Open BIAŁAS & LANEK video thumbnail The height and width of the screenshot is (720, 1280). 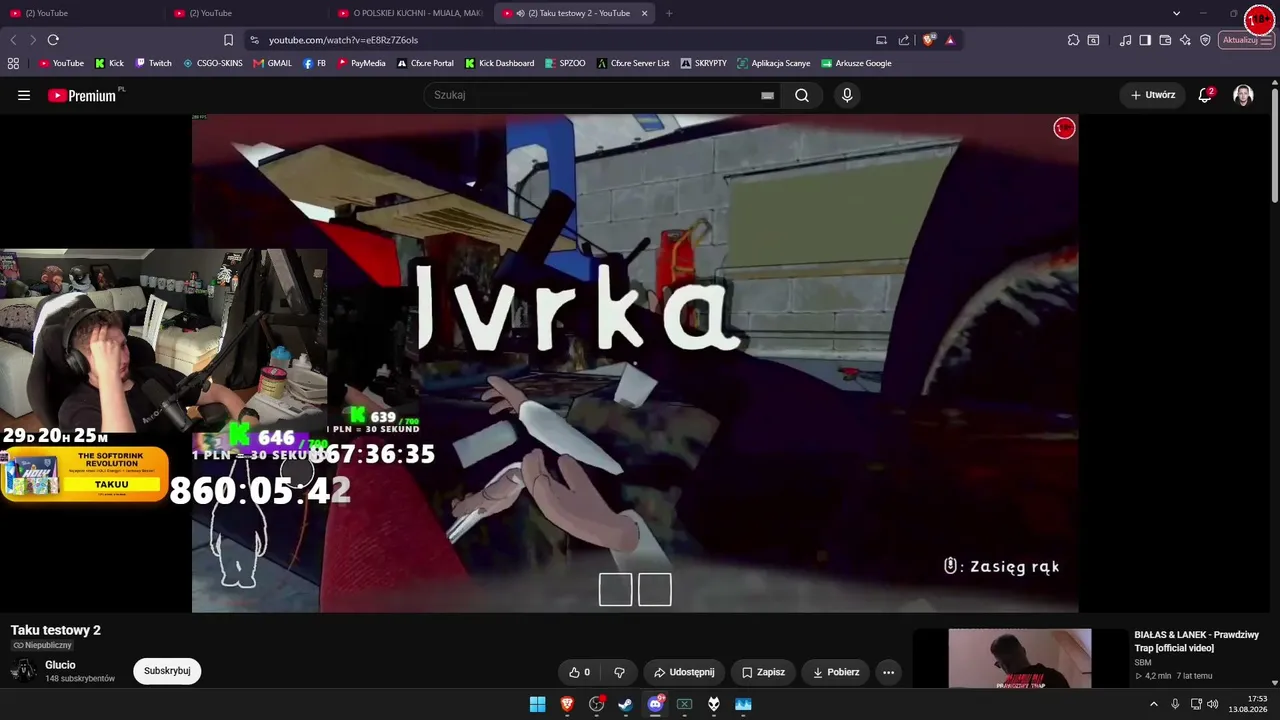(x=1020, y=658)
